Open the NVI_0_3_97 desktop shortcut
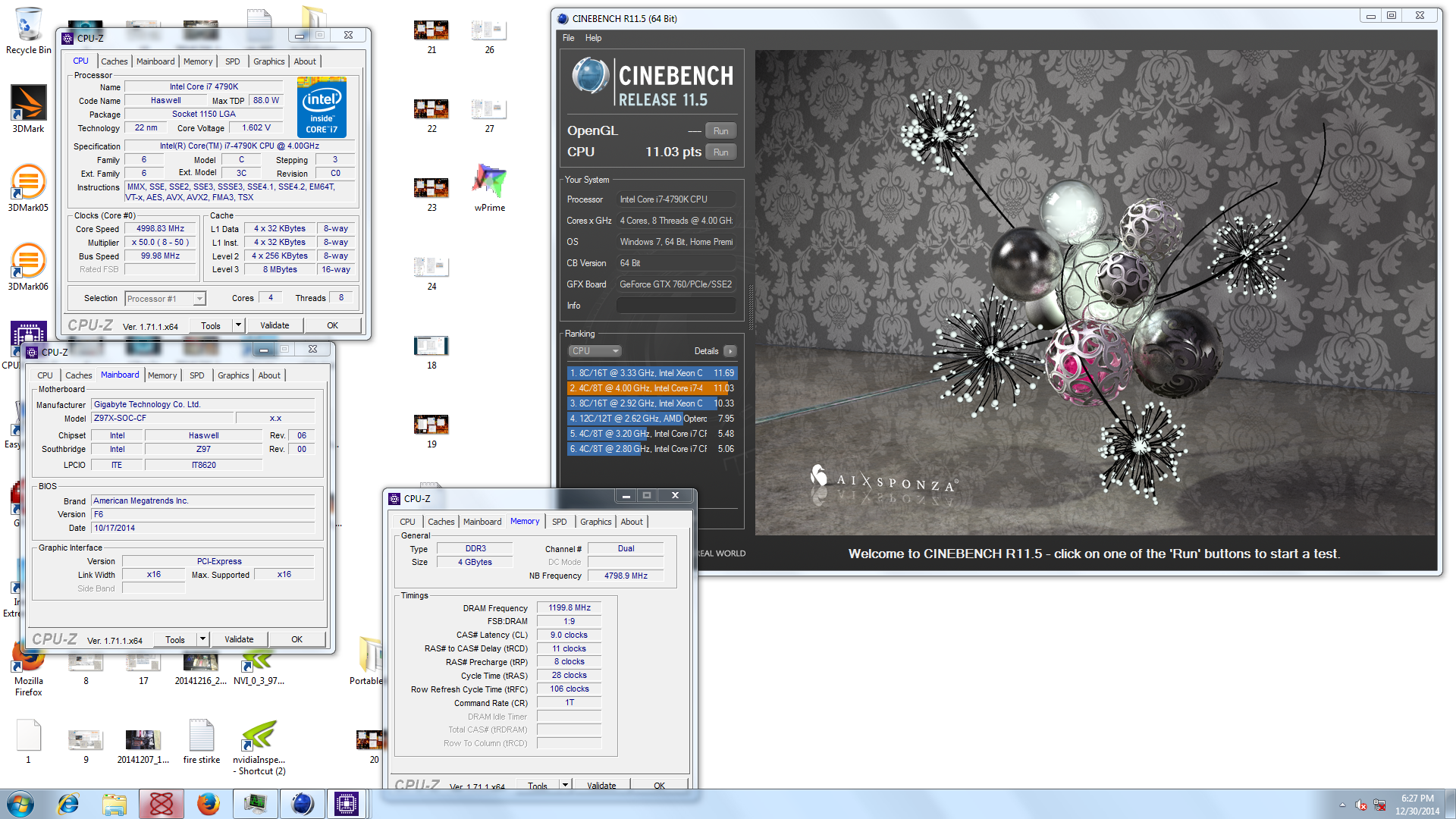The width and height of the screenshot is (1456, 819). tap(259, 667)
